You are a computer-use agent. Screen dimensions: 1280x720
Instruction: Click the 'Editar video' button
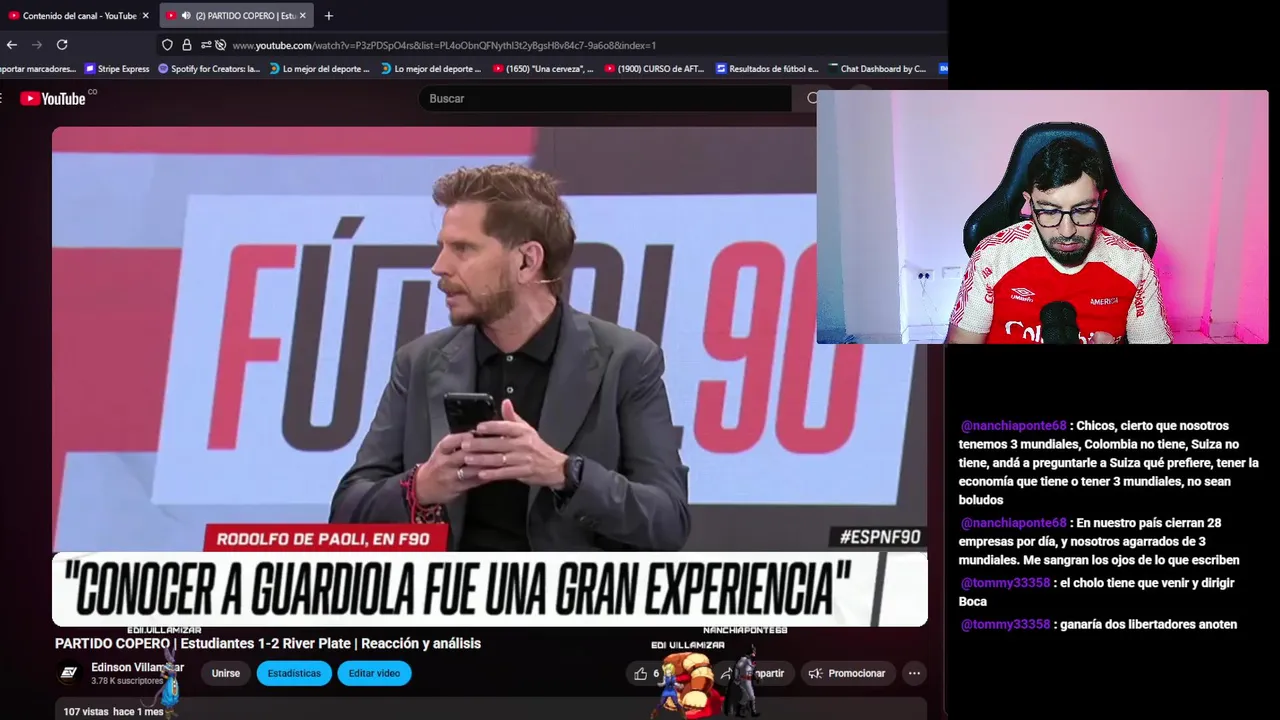374,673
